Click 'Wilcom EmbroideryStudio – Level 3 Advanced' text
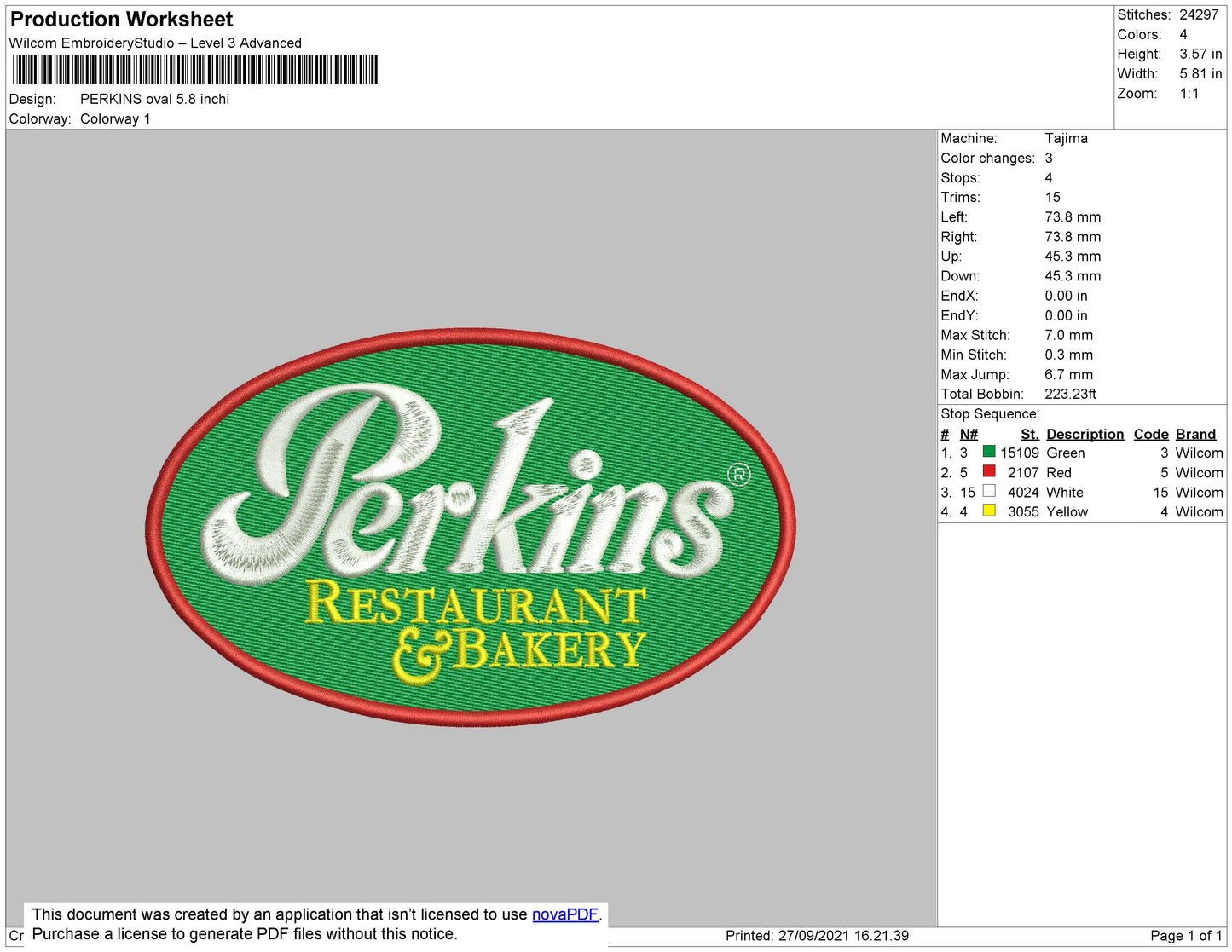The width and height of the screenshot is (1232, 952). 155,43
